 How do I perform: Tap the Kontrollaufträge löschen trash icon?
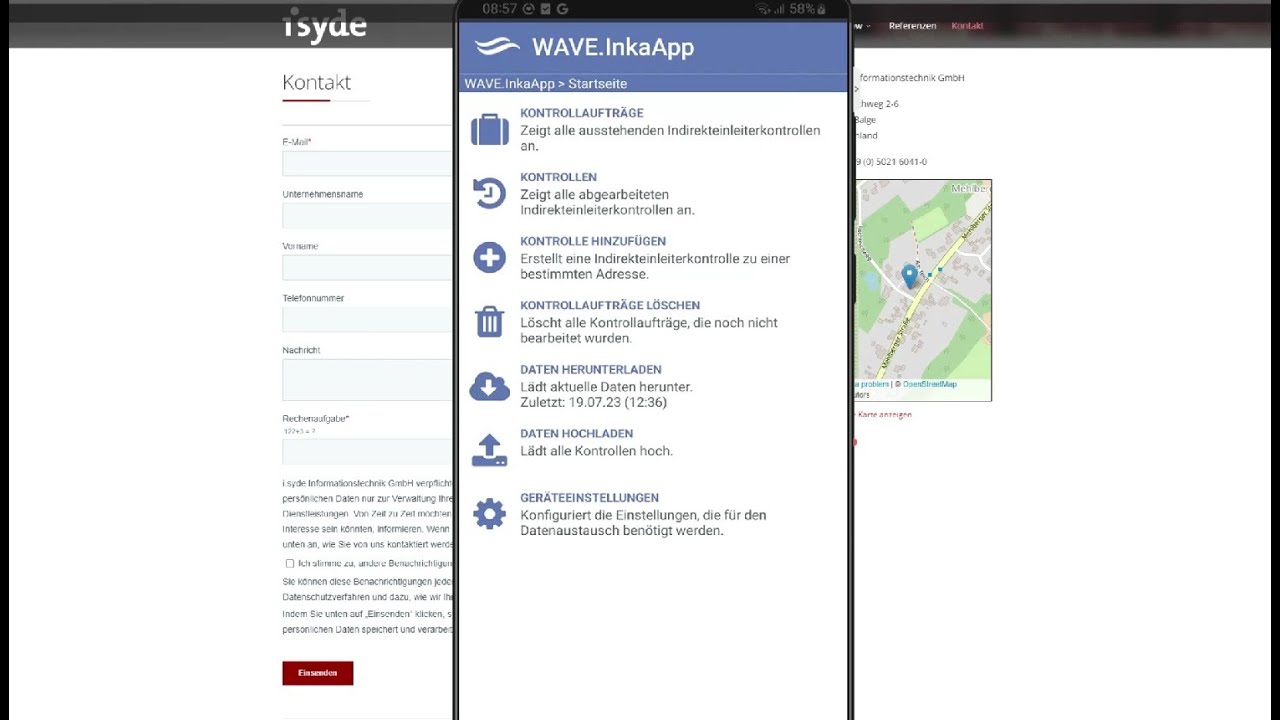[x=489, y=322]
